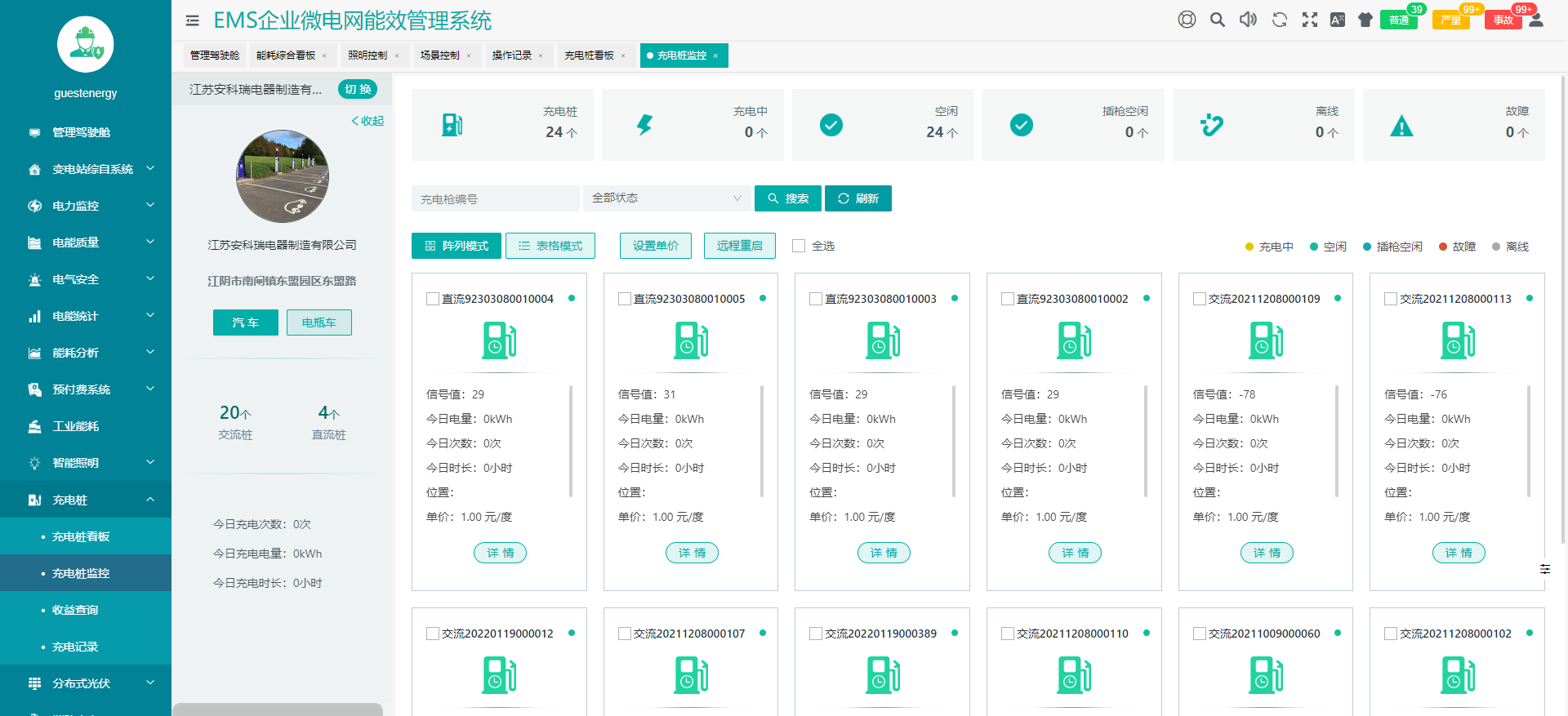Click the 充电桩 total count pump icon

pyautogui.click(x=452, y=125)
